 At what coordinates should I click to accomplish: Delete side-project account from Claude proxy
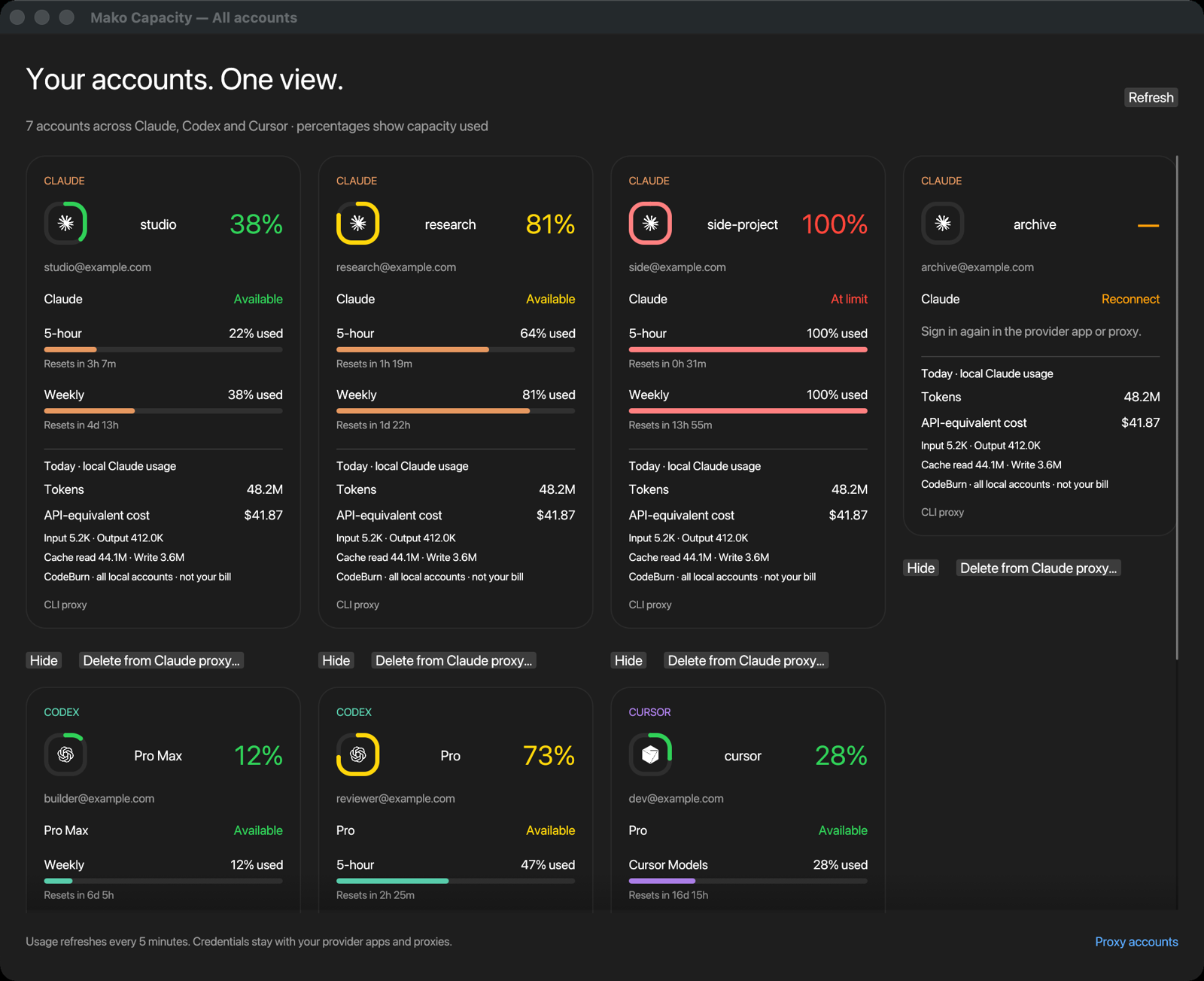pyautogui.click(x=746, y=660)
